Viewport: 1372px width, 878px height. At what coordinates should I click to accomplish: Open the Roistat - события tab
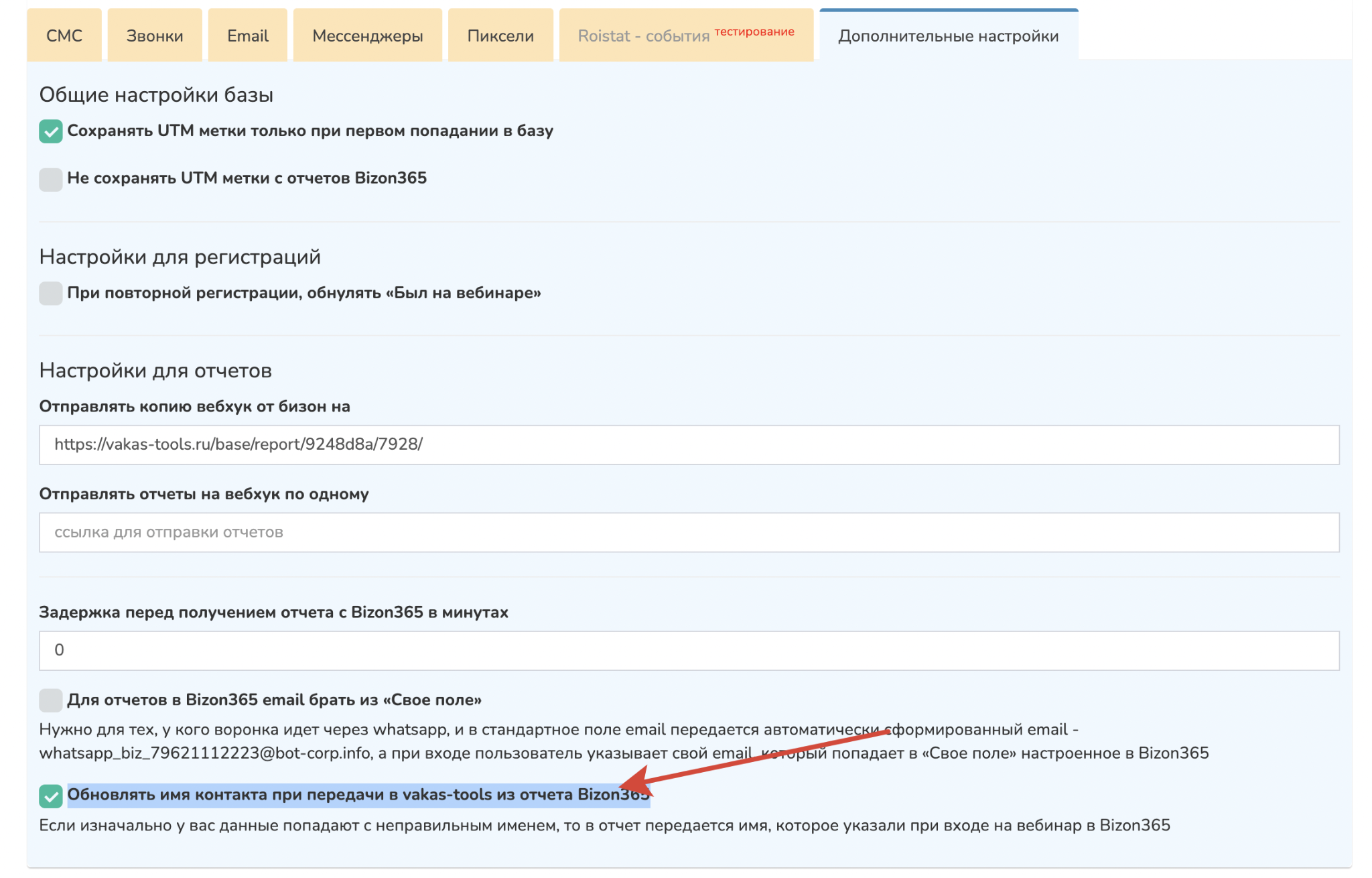[x=685, y=36]
